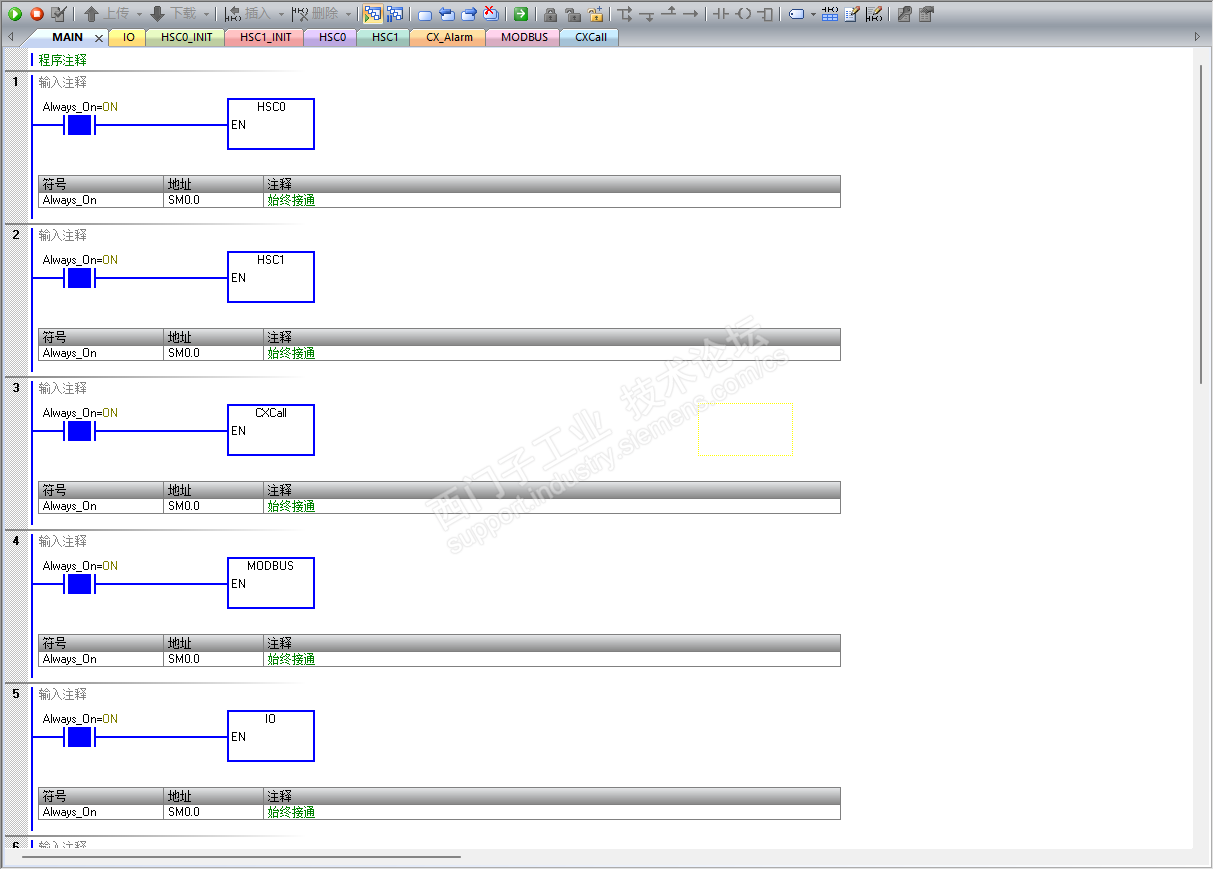Viewport: 1214px width, 870px height.
Task: Switch to the HSC0 tab
Action: pos(331,37)
